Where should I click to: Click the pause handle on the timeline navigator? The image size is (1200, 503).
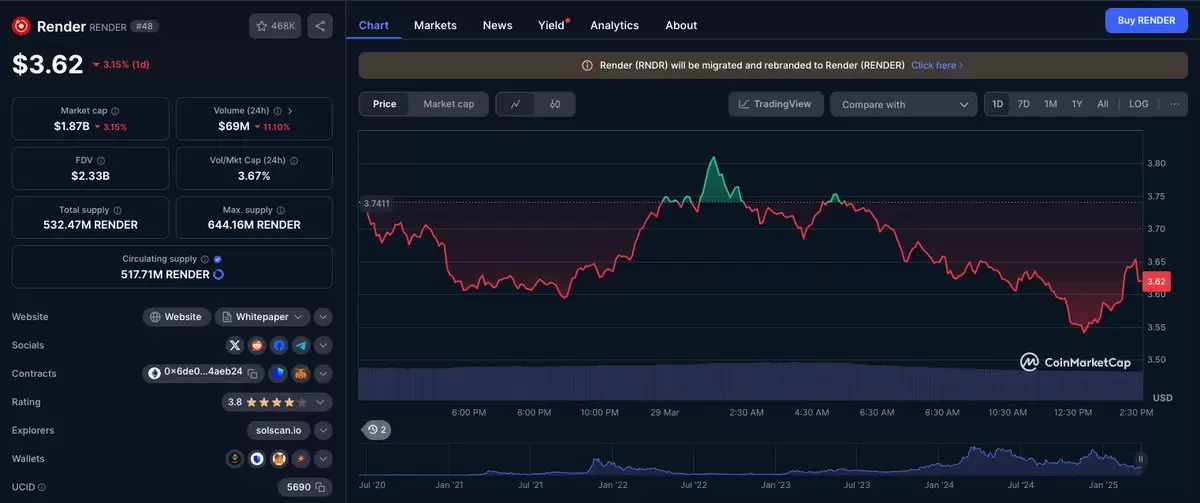[x=1141, y=459]
